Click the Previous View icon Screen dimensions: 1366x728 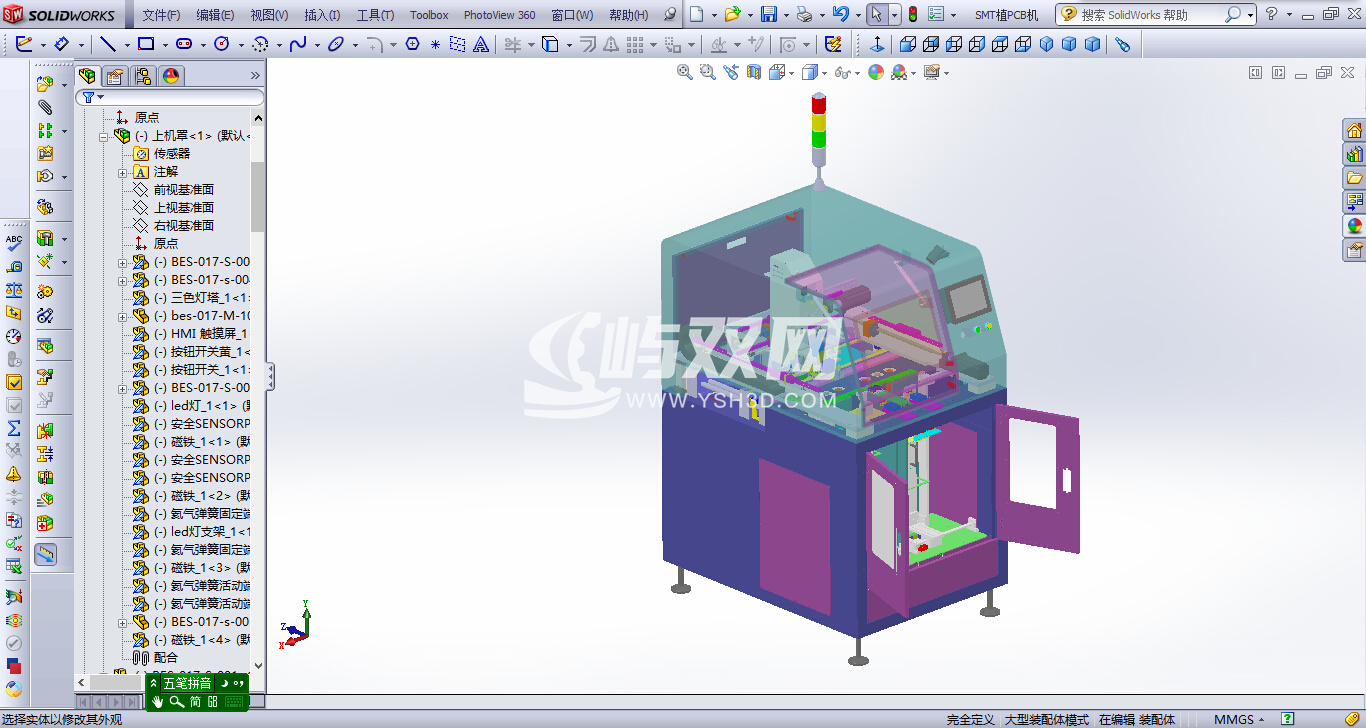(x=731, y=72)
